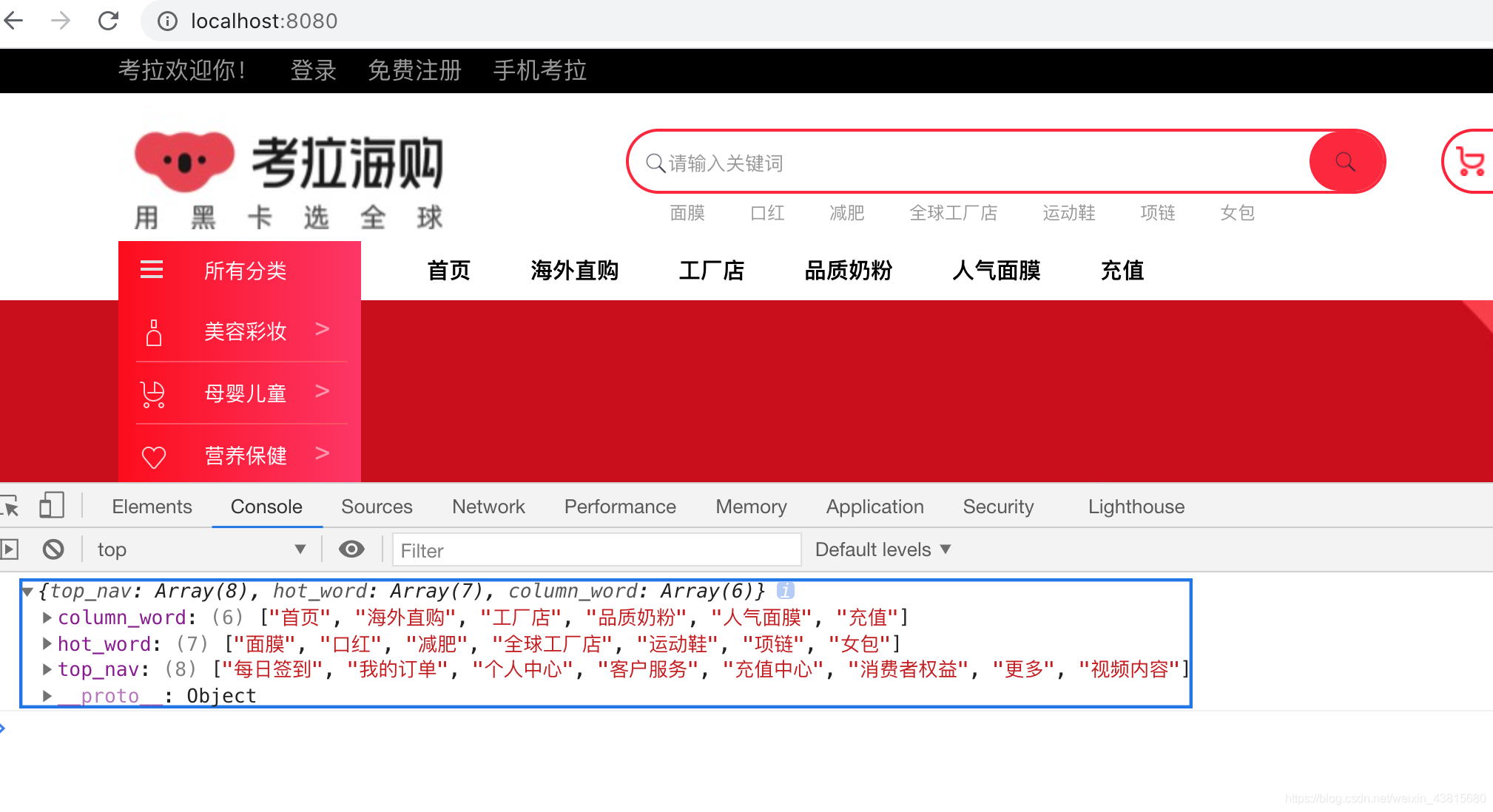Click the 所有分类 category header
The height and width of the screenshot is (812, 1493).
(240, 271)
